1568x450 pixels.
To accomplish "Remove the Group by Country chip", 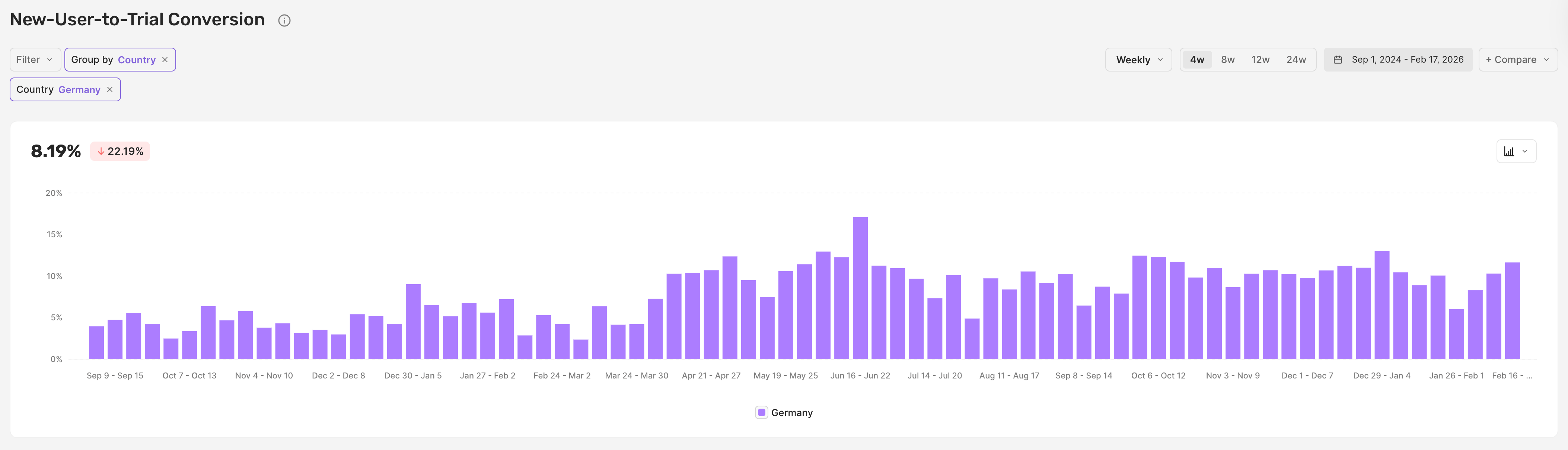I will click(x=165, y=60).
